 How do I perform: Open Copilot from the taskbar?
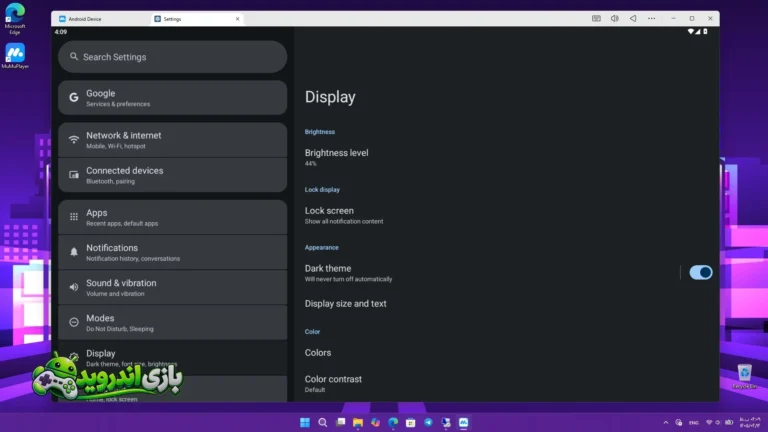pyautogui.click(x=376, y=422)
